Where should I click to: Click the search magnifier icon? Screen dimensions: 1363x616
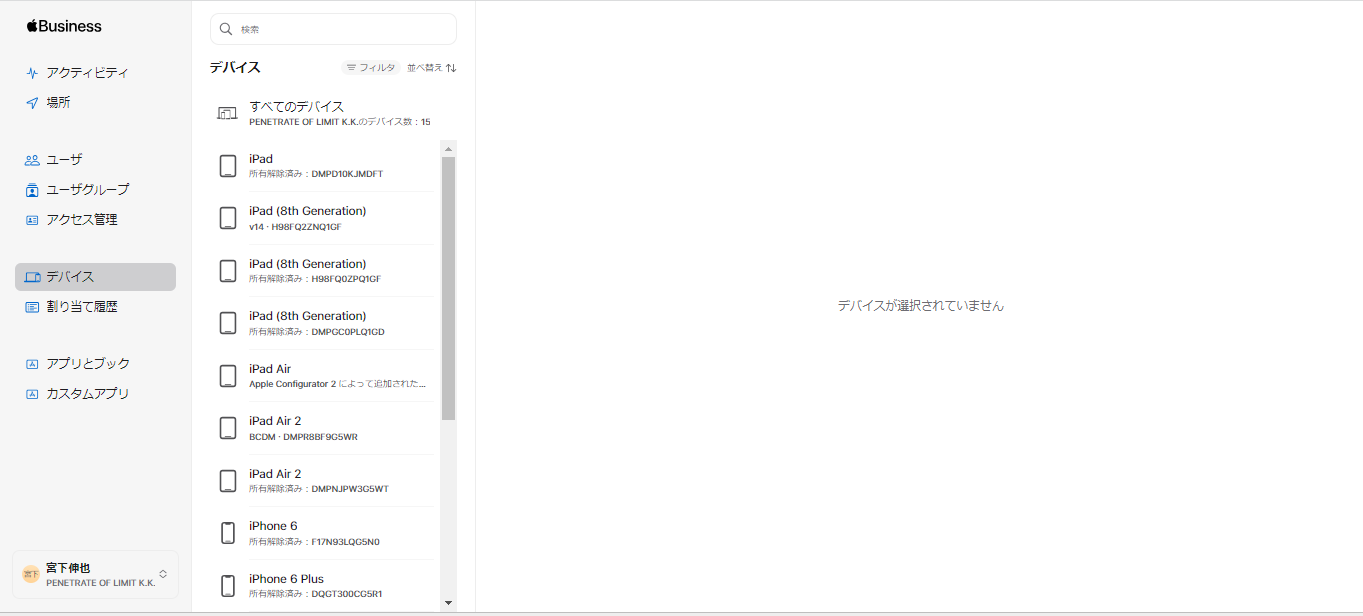[226, 29]
